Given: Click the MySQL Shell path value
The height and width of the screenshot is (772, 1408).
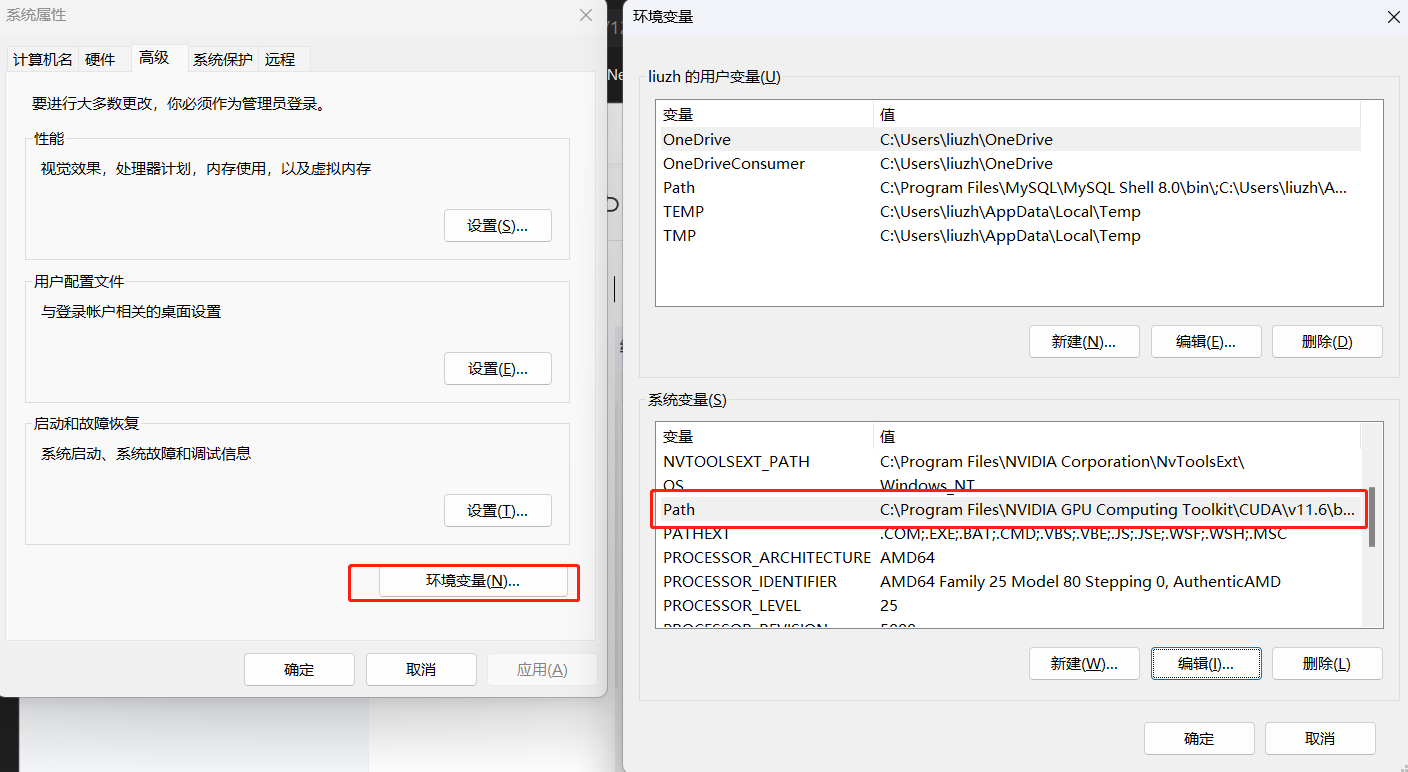Looking at the screenshot, I should (x=1114, y=188).
